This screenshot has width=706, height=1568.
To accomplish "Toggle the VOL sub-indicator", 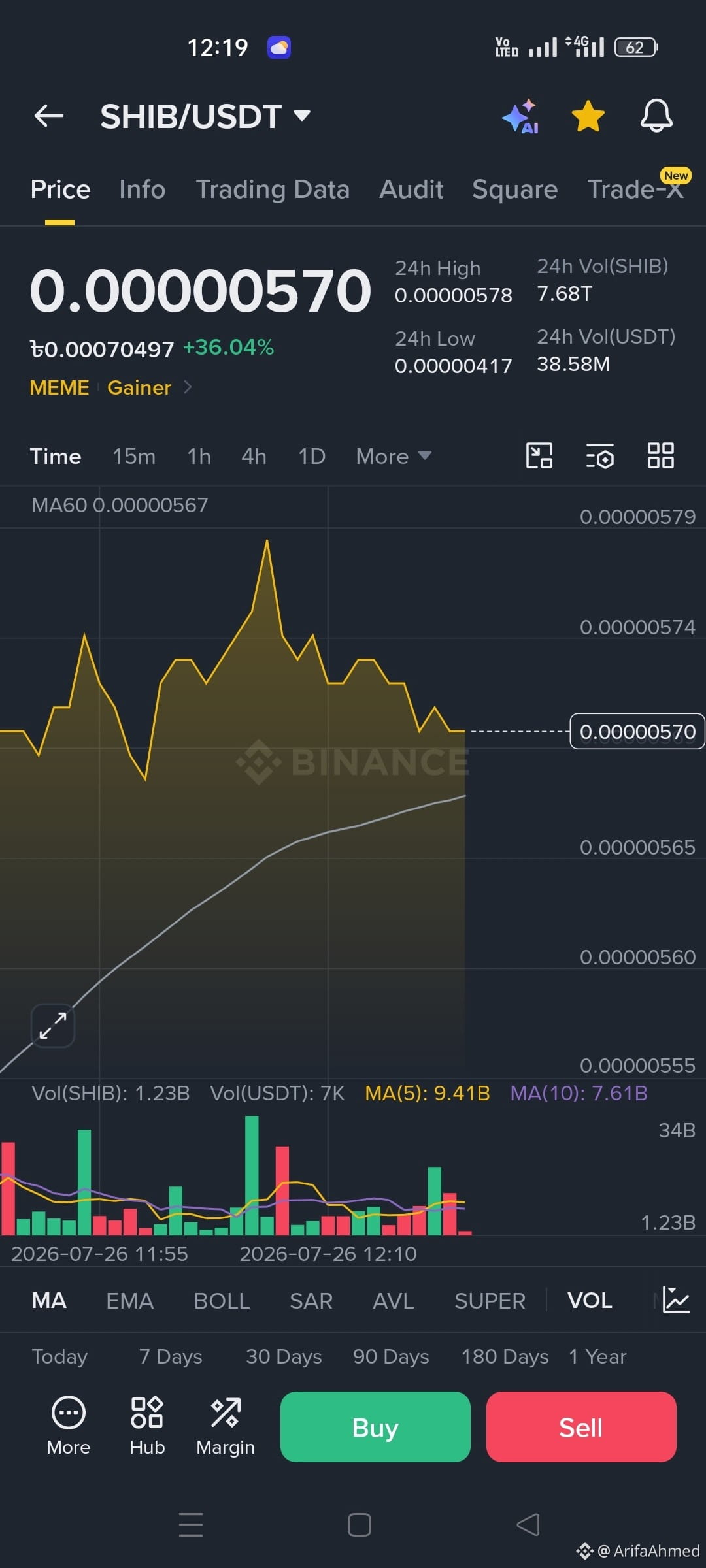I will point(590,1300).
